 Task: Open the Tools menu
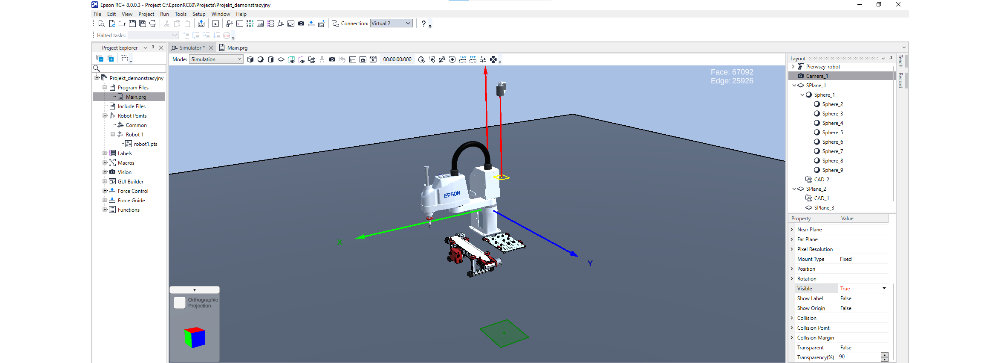coord(181,13)
